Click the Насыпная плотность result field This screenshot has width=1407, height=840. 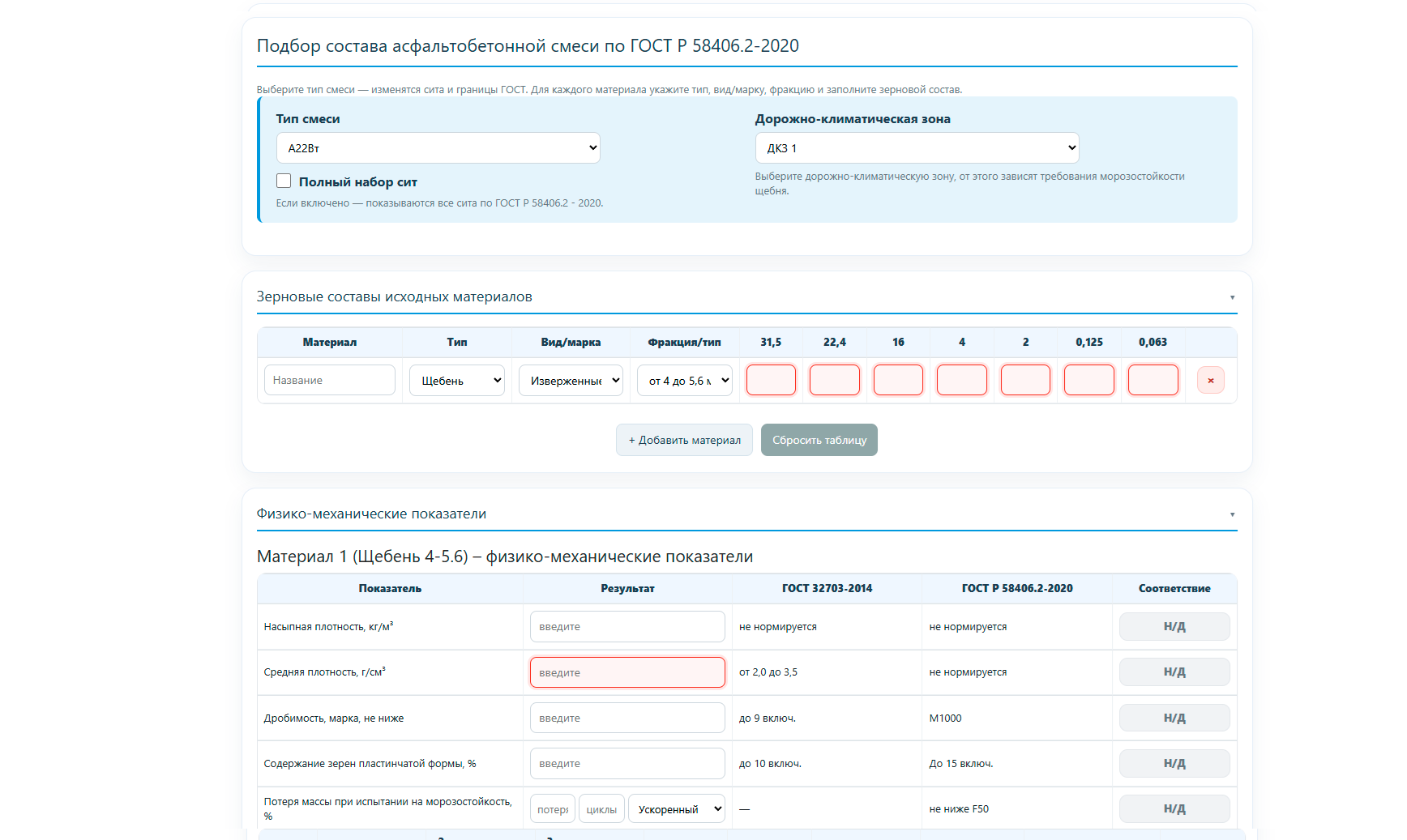pos(627,627)
